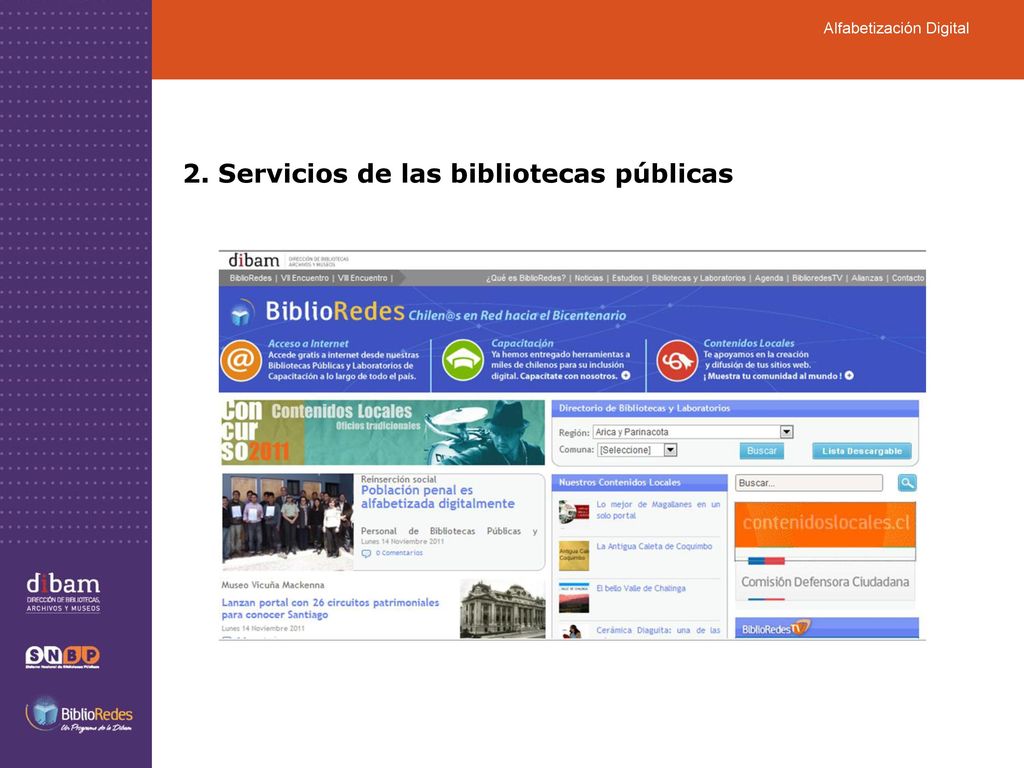Click 'Alfabetización Digital' header text

[896, 28]
